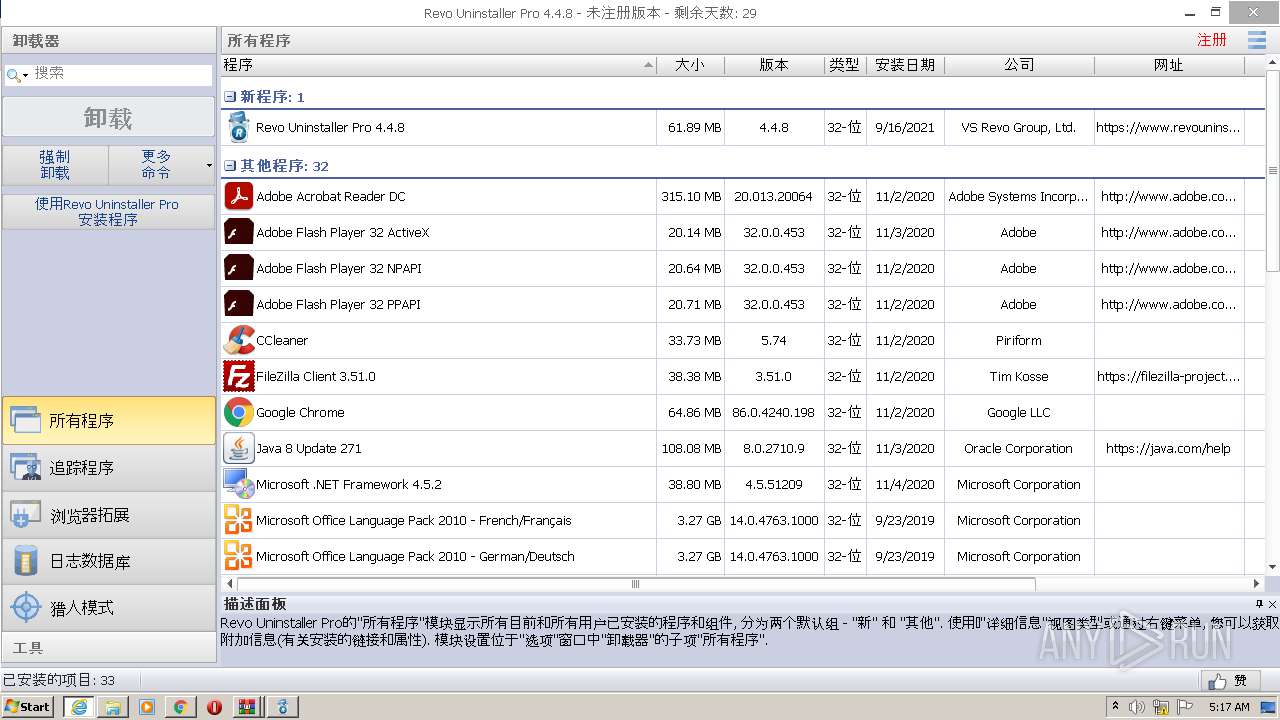Expand the 卸载器 panel header
The height and width of the screenshot is (720, 1280).
pyautogui.click(x=108, y=41)
